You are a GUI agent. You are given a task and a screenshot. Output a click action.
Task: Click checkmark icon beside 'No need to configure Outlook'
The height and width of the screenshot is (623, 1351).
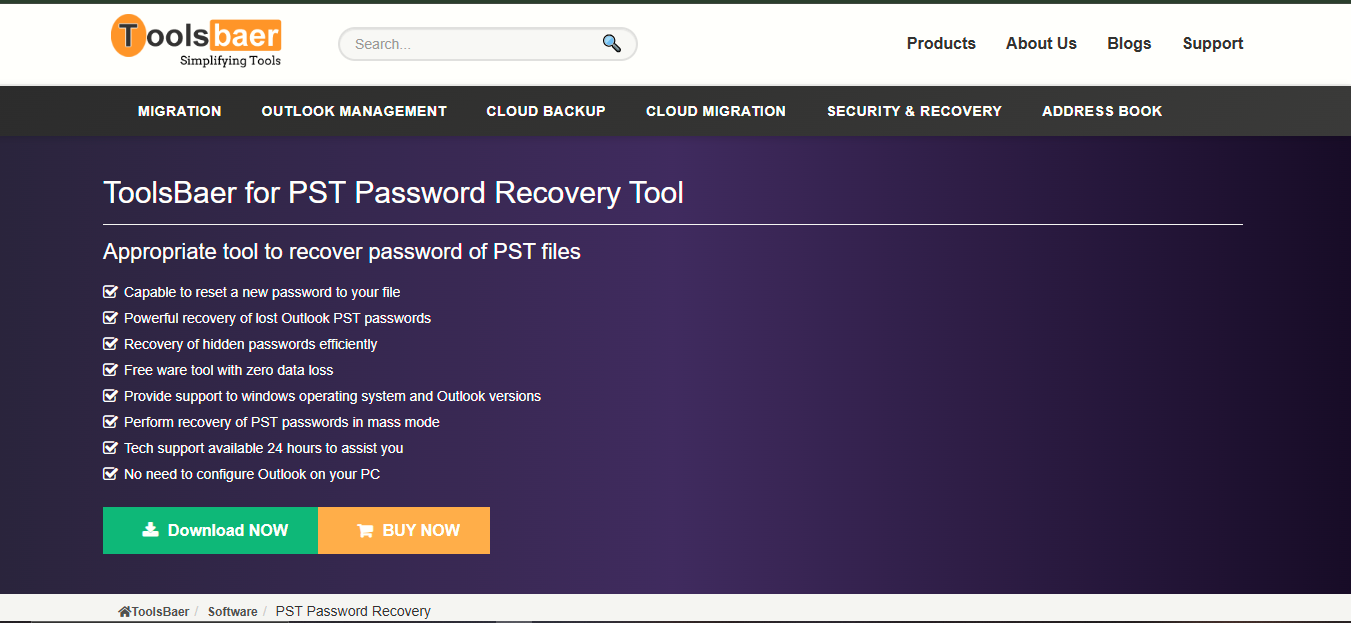[x=111, y=474]
